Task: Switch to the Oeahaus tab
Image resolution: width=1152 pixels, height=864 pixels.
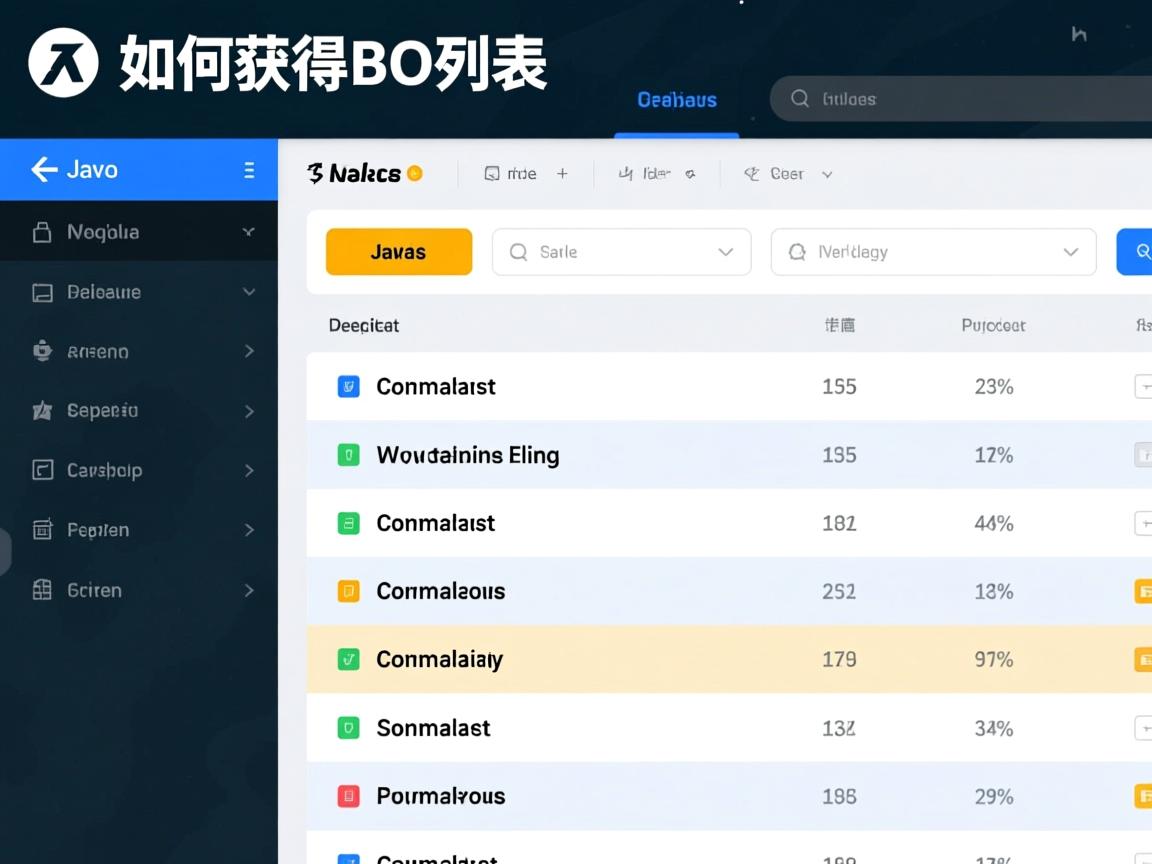Action: (x=677, y=99)
